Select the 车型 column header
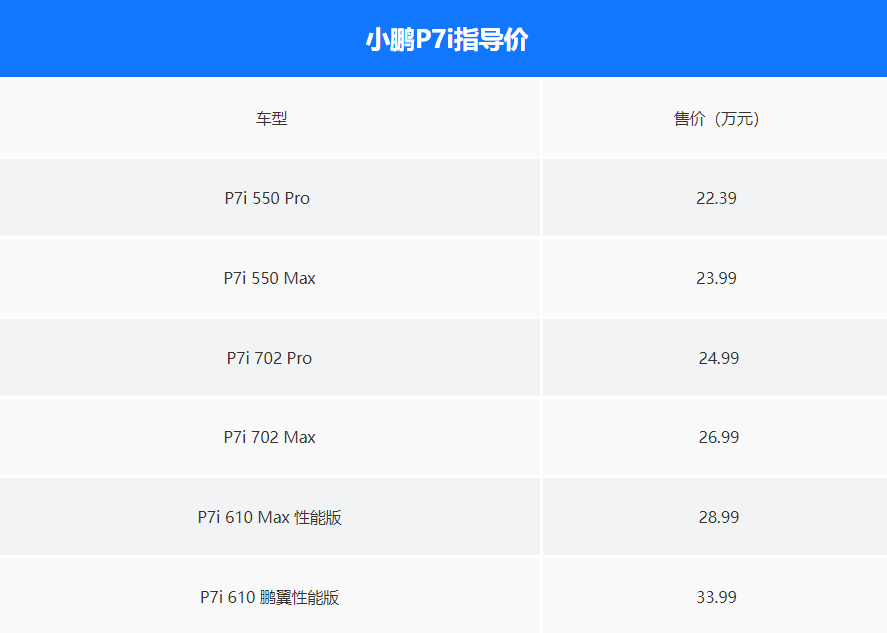Viewport: 887px width, 633px height. coord(272,118)
